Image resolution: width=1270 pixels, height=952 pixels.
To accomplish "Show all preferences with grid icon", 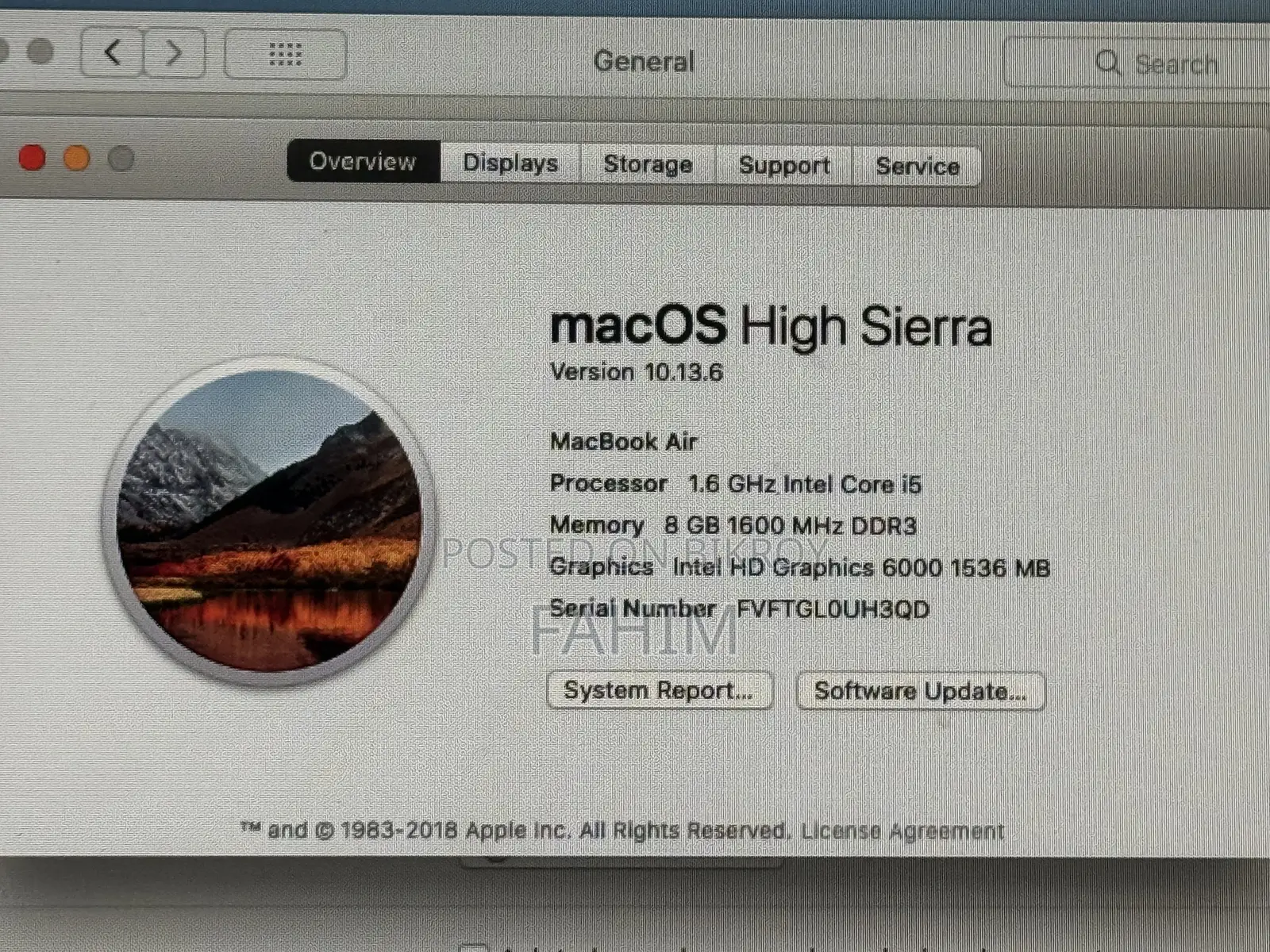I will point(286,54).
